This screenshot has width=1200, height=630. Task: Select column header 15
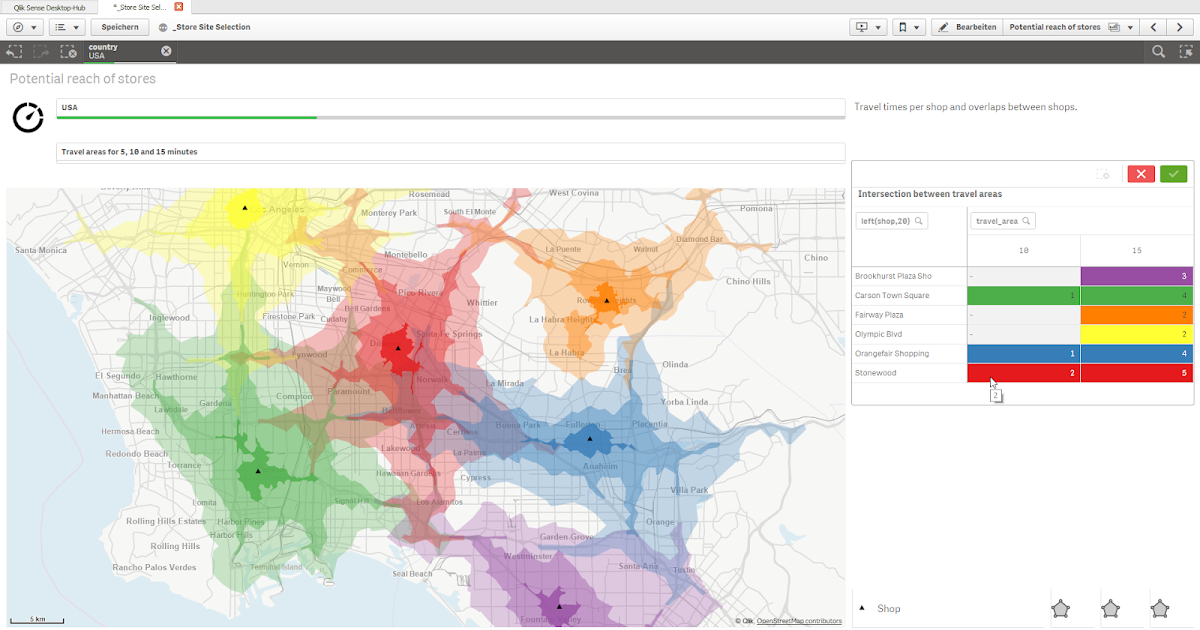point(1136,250)
